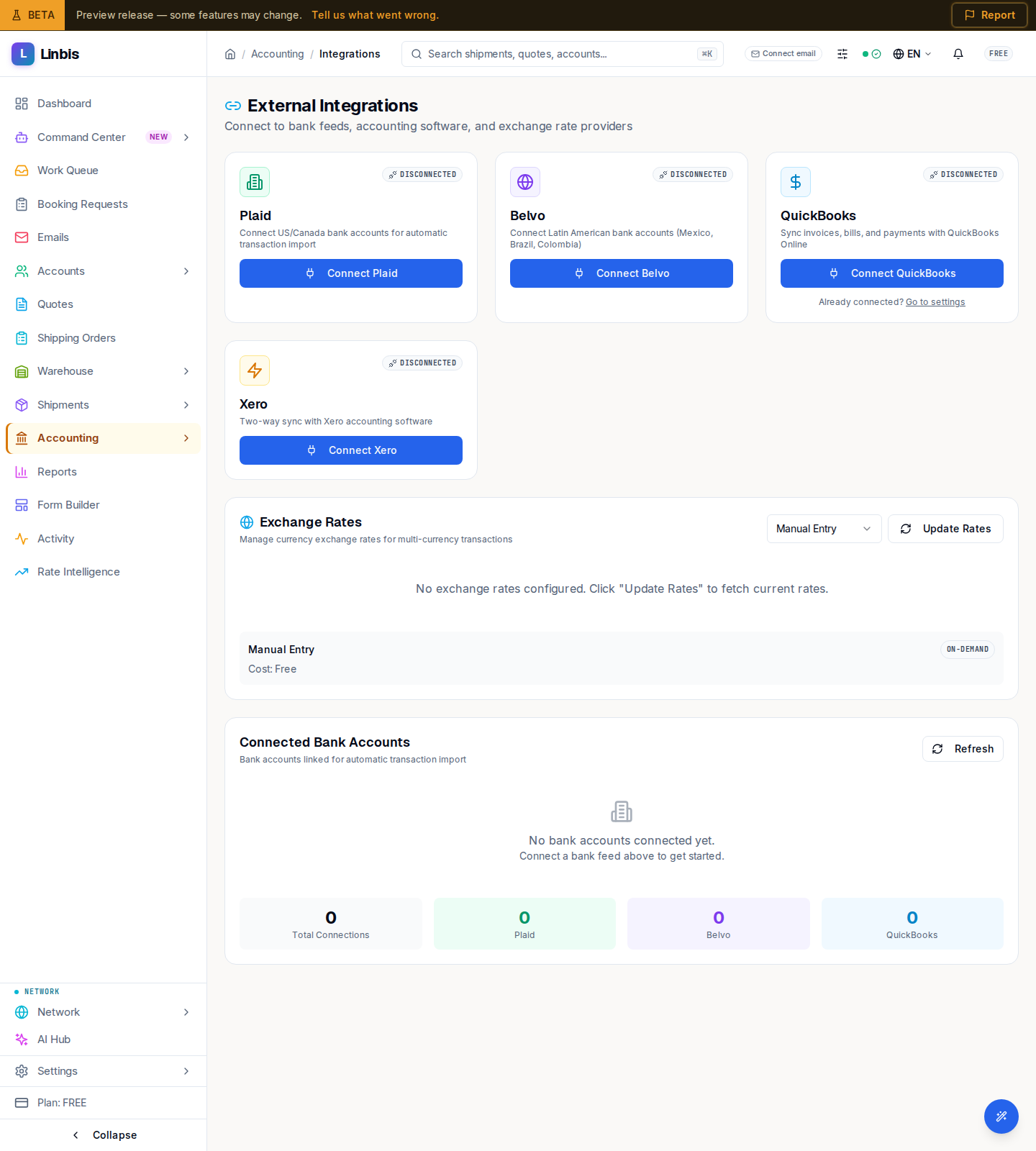Open the floating magic wand assistant button
The image size is (1036, 1151).
(x=1001, y=1116)
